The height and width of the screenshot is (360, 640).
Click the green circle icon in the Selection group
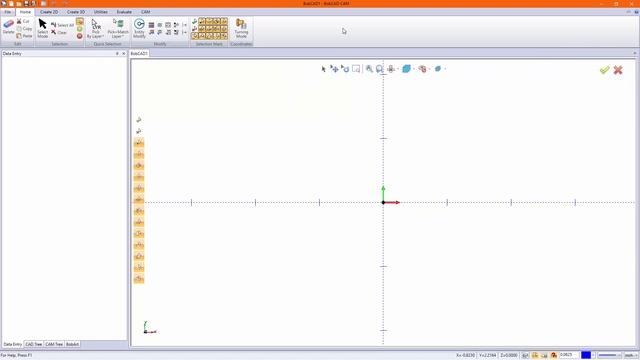click(x=80, y=29)
